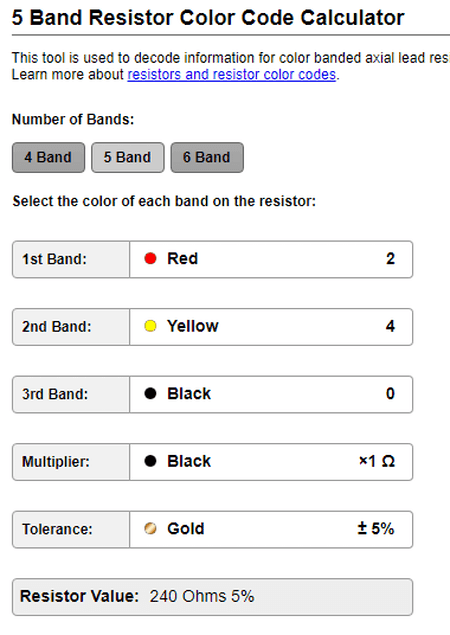Open the resistors and resistor color codes link
Screen dimensions: 450x635
232,75
